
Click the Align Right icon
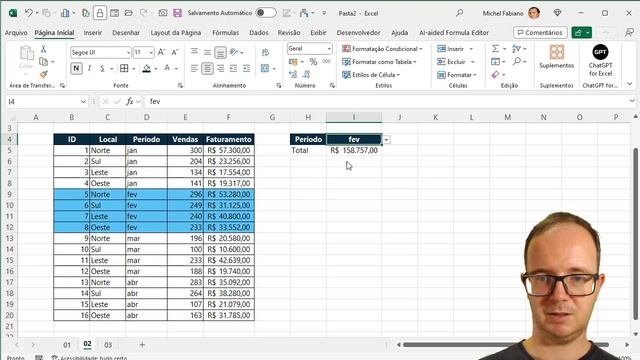click(220, 68)
